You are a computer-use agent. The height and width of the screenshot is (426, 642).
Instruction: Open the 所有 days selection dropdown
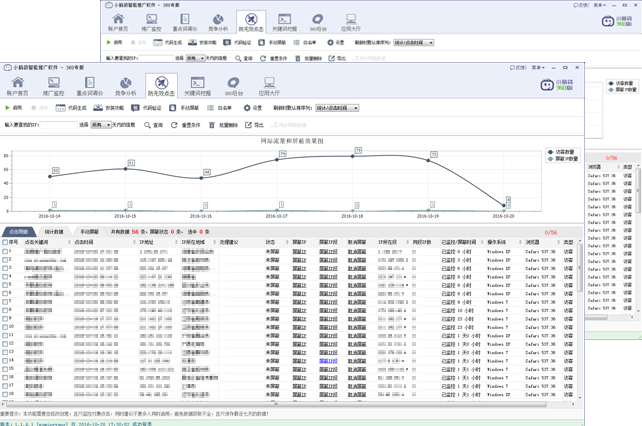99,125
